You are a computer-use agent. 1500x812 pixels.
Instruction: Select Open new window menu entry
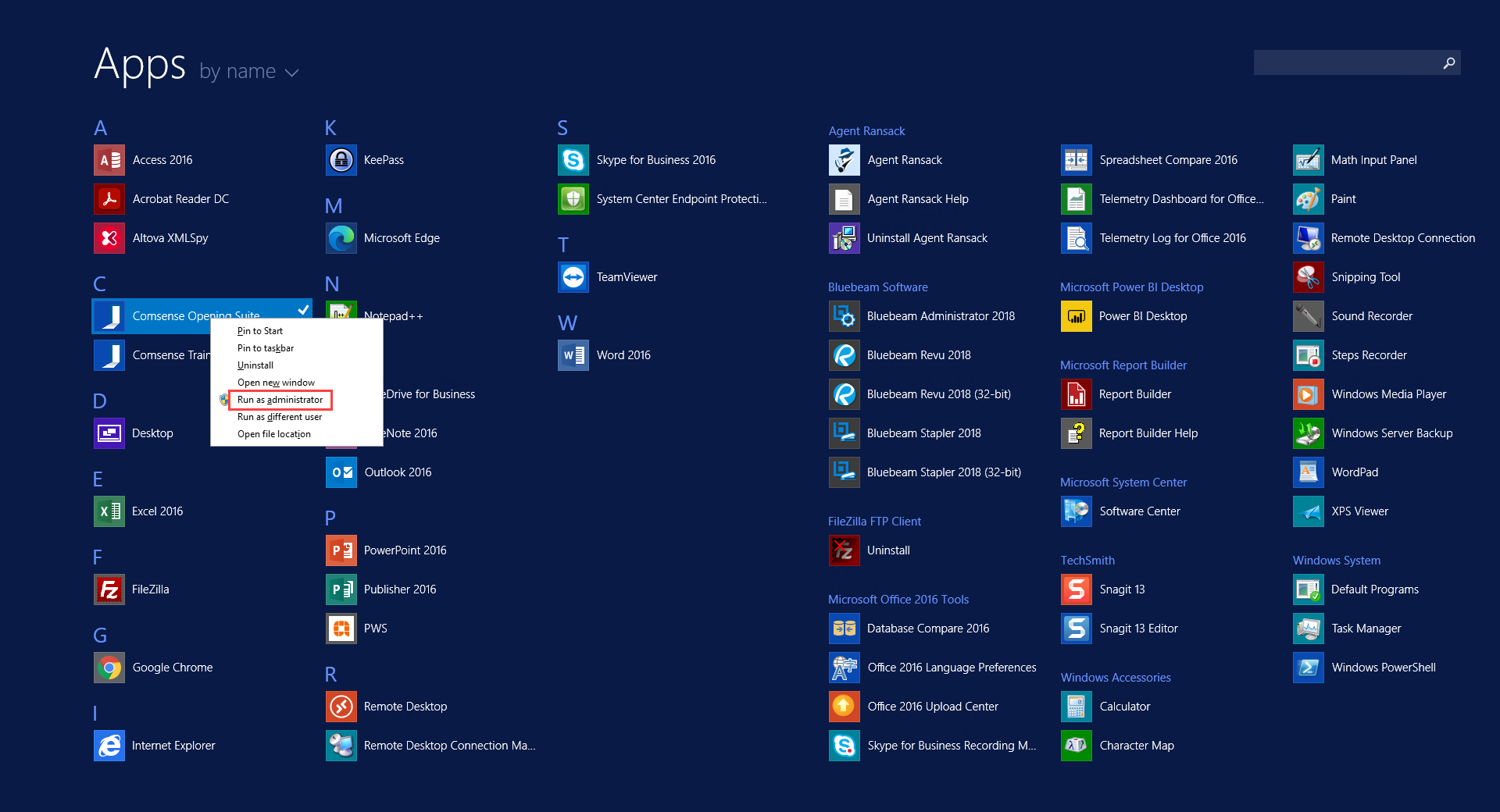276,383
